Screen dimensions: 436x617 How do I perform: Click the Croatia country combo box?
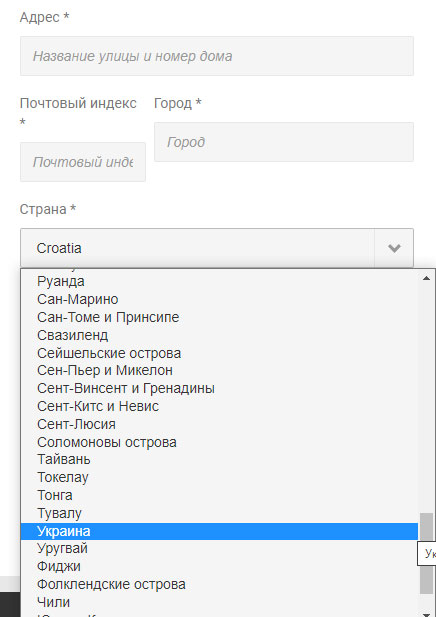pyautogui.click(x=217, y=248)
